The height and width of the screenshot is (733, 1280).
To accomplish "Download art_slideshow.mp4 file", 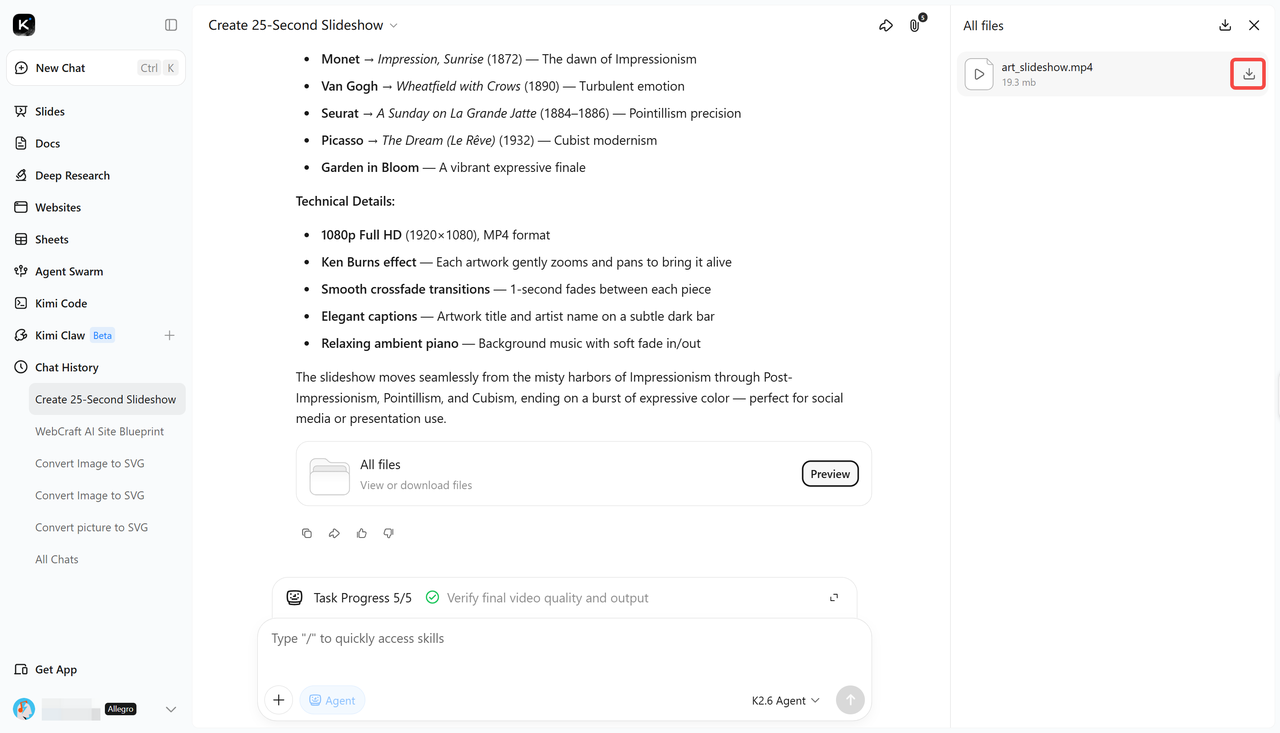I will tap(1248, 74).
